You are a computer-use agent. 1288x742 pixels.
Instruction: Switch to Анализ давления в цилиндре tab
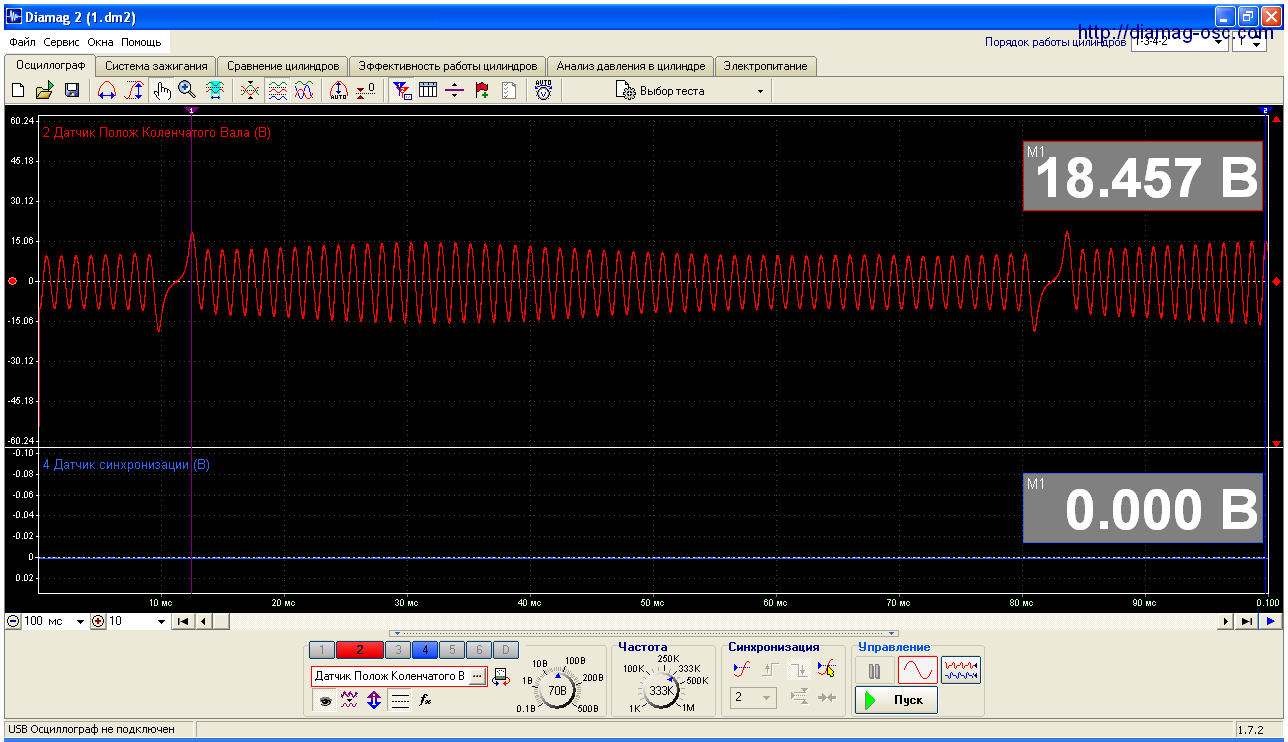click(631, 66)
